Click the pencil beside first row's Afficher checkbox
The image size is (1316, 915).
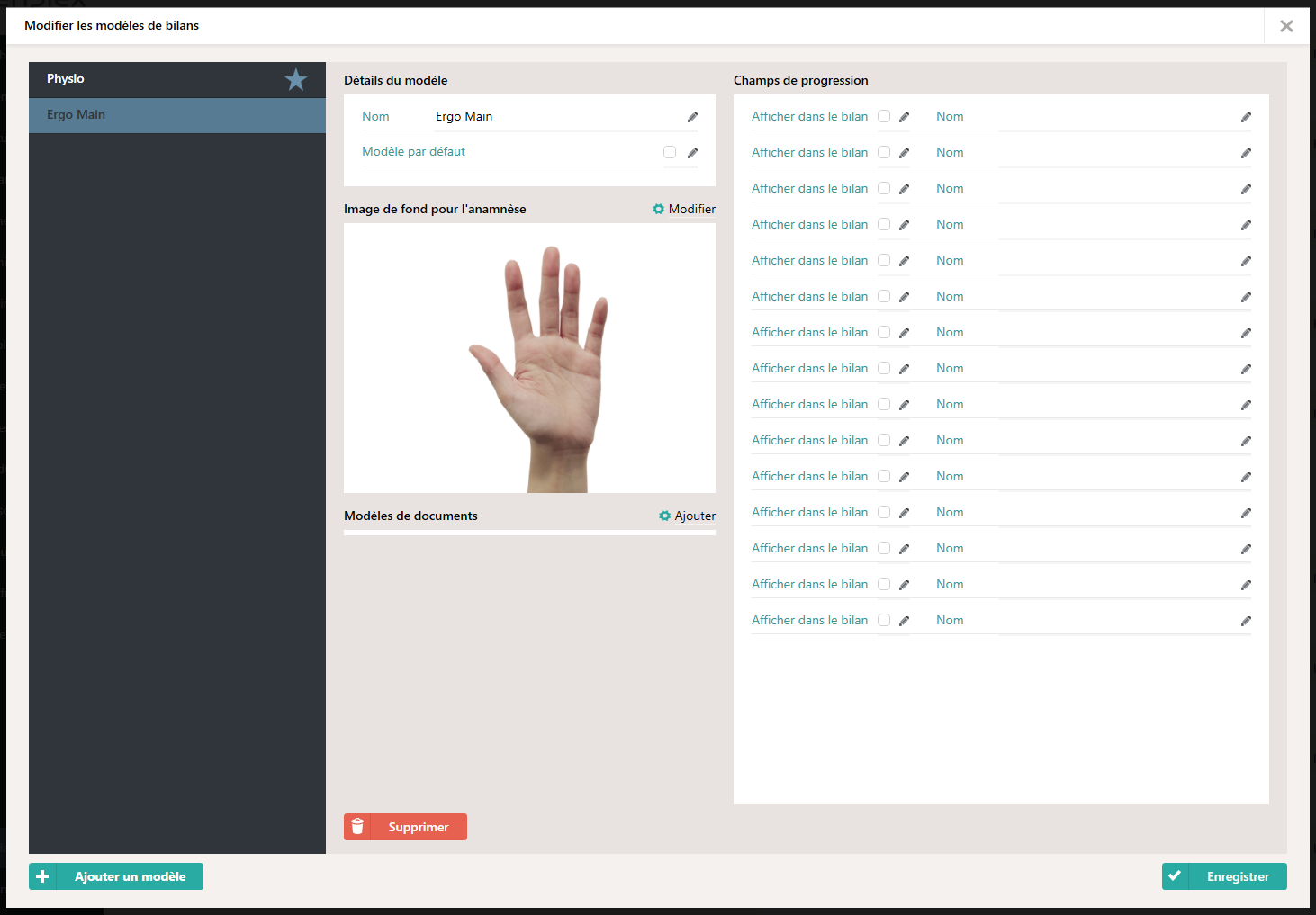pyautogui.click(x=904, y=117)
